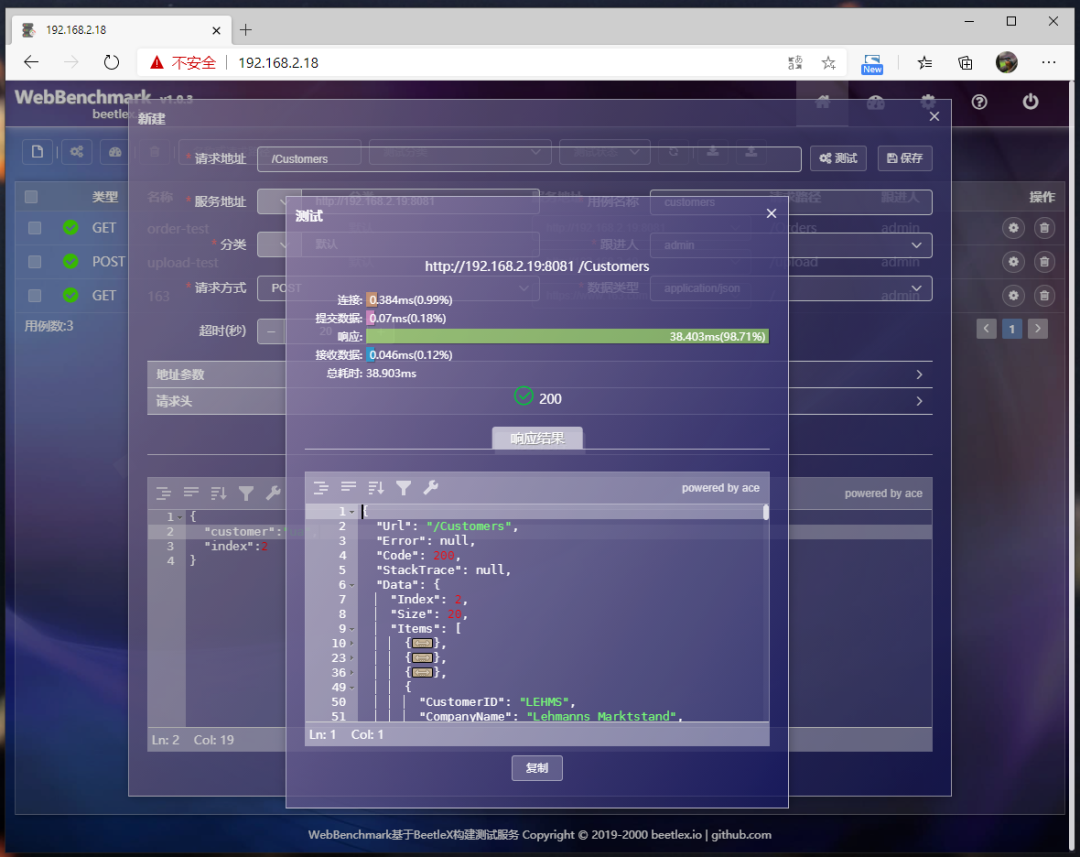Add page to favorites with star icon

829,63
